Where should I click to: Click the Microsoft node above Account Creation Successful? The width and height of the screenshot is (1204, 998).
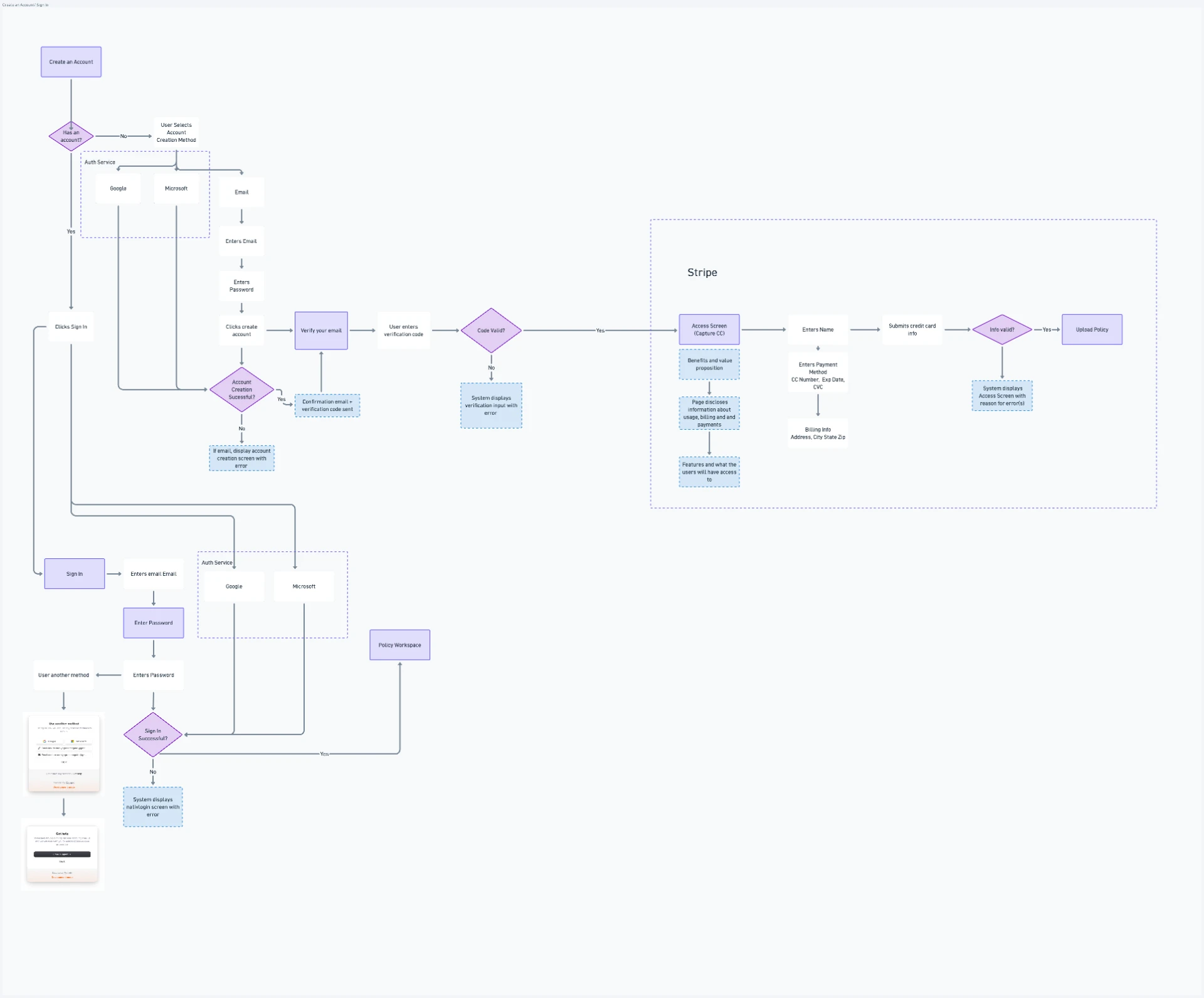pyautogui.click(x=176, y=189)
